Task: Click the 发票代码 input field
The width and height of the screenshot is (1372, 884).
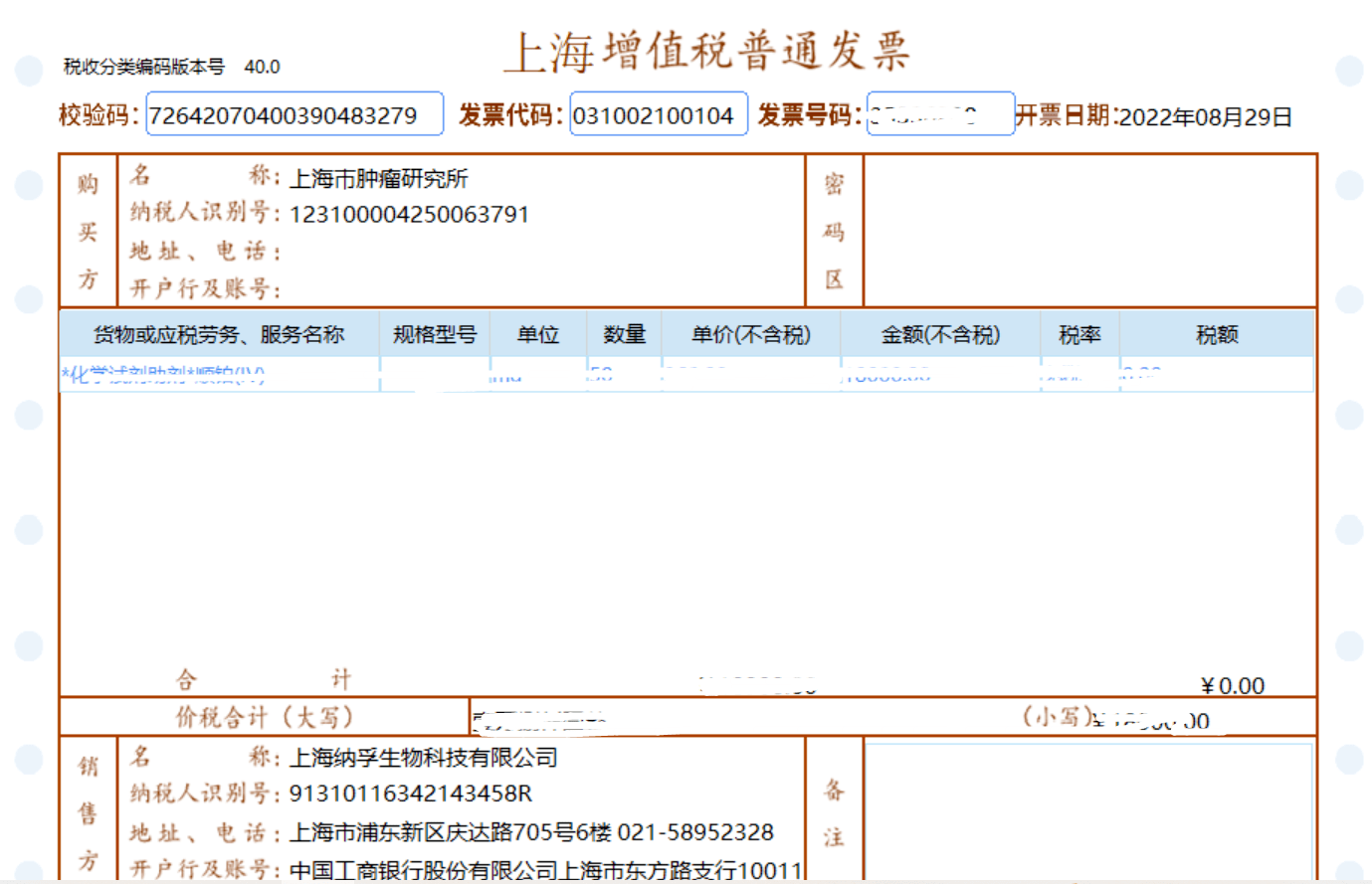Action: pos(658,114)
